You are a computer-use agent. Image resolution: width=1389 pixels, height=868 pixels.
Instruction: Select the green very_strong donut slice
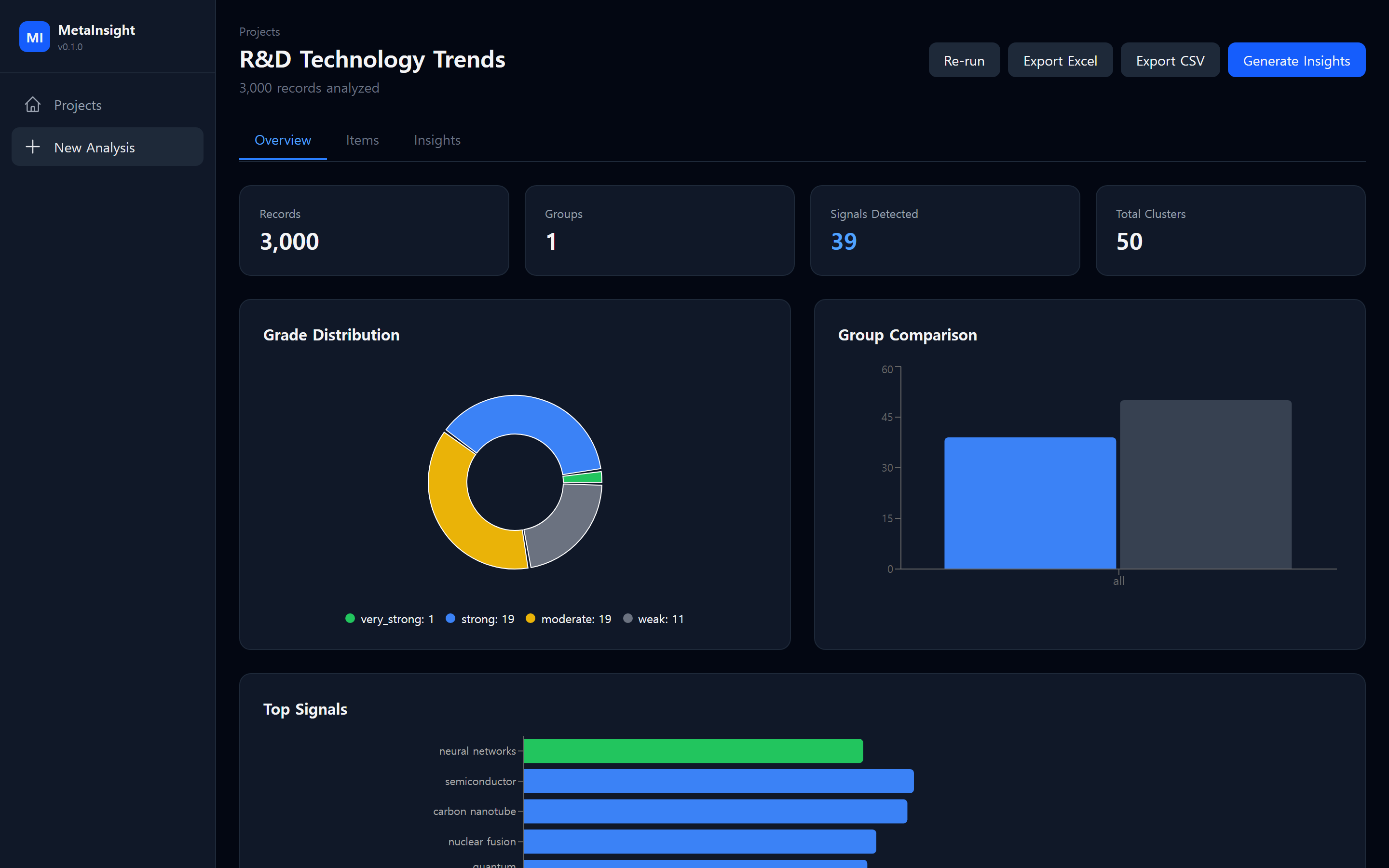click(x=583, y=477)
